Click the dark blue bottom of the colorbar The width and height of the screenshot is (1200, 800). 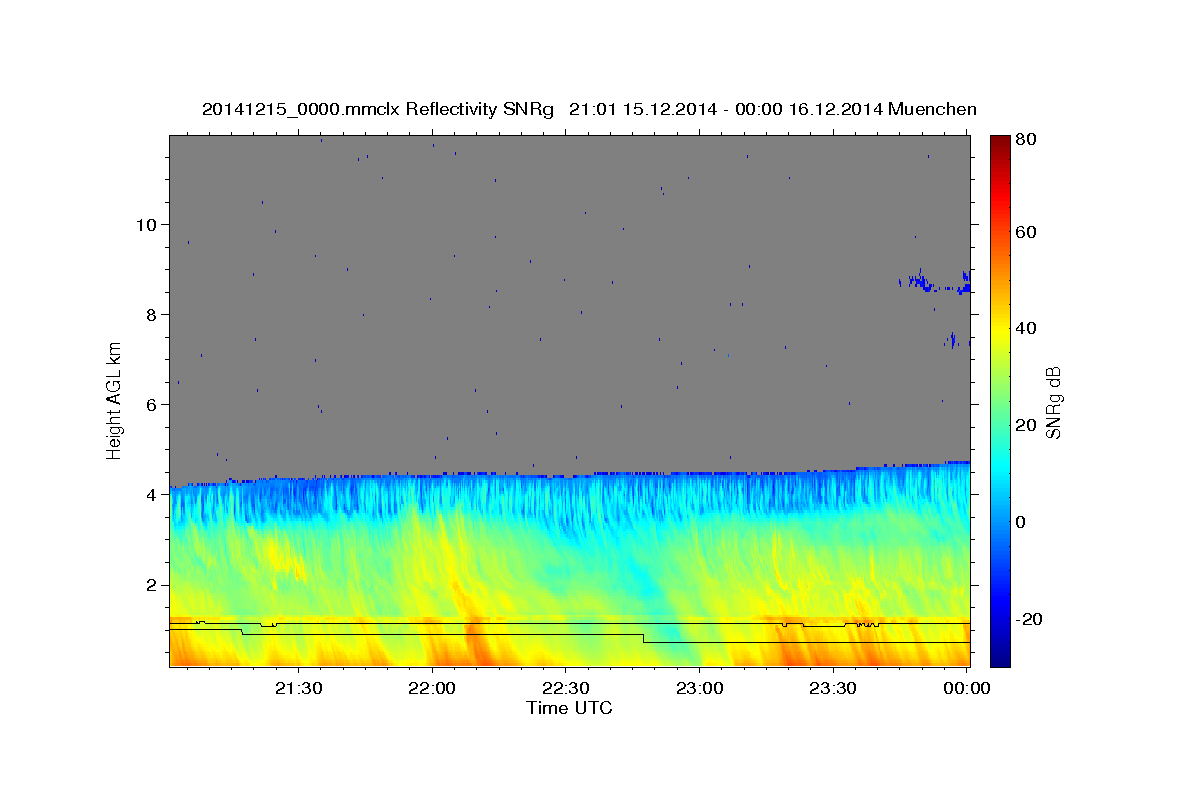click(1000, 658)
